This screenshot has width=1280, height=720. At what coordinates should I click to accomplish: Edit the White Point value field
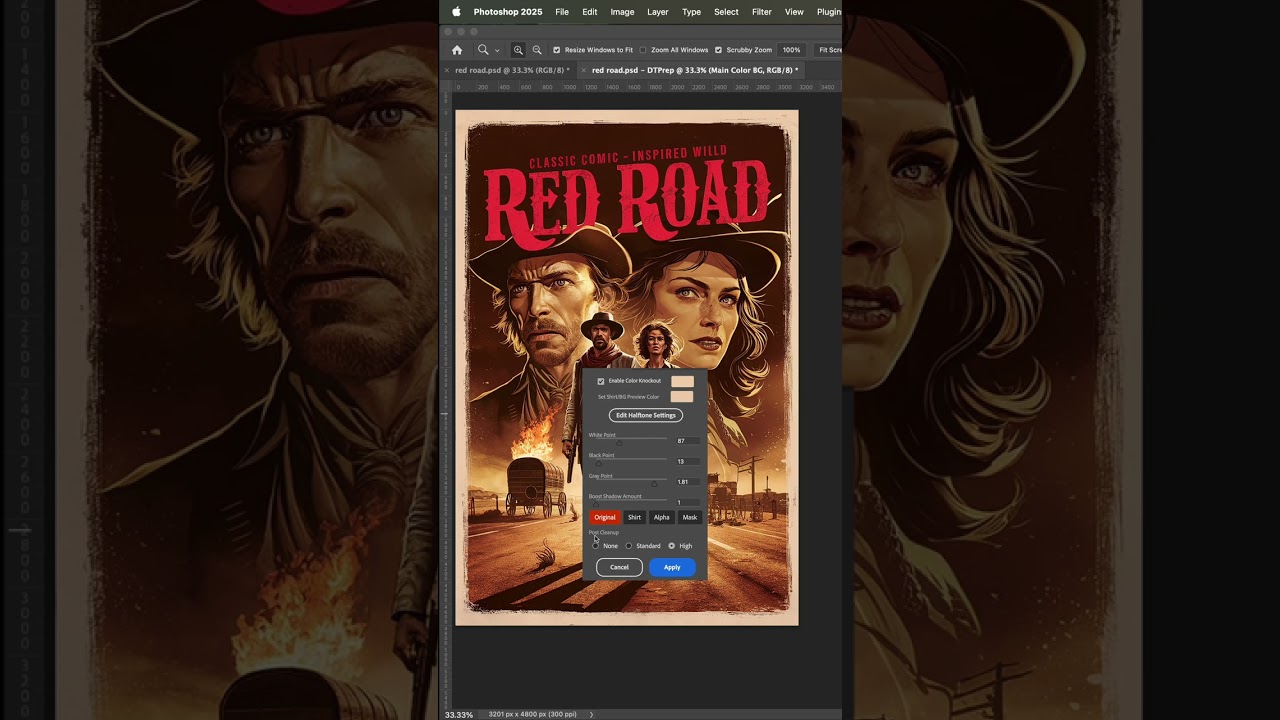(x=686, y=441)
